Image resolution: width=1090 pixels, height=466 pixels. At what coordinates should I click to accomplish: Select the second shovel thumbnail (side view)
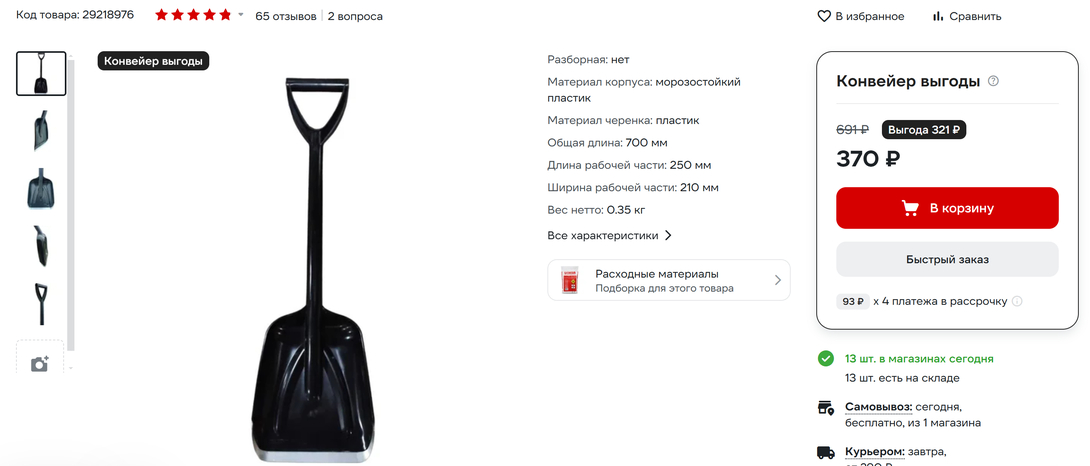click(41, 131)
